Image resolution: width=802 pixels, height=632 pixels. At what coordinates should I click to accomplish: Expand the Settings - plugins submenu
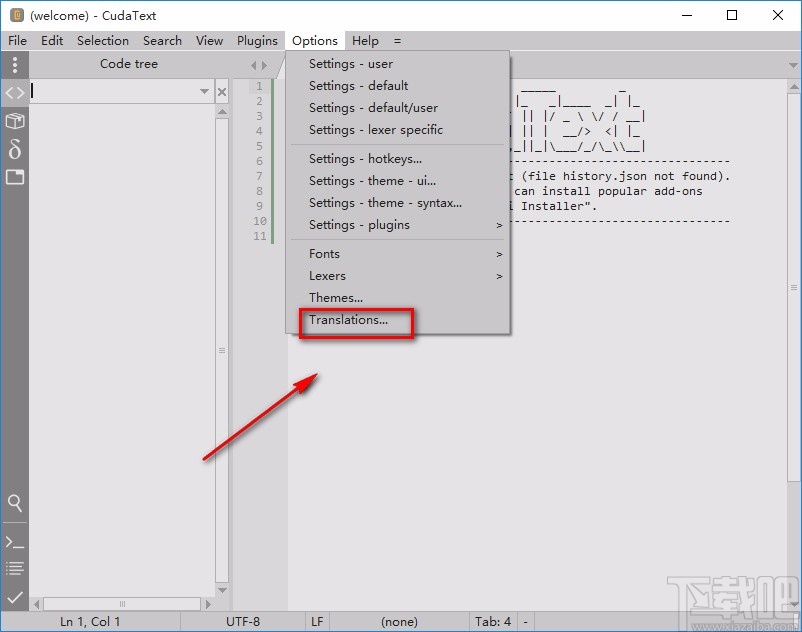coord(499,225)
